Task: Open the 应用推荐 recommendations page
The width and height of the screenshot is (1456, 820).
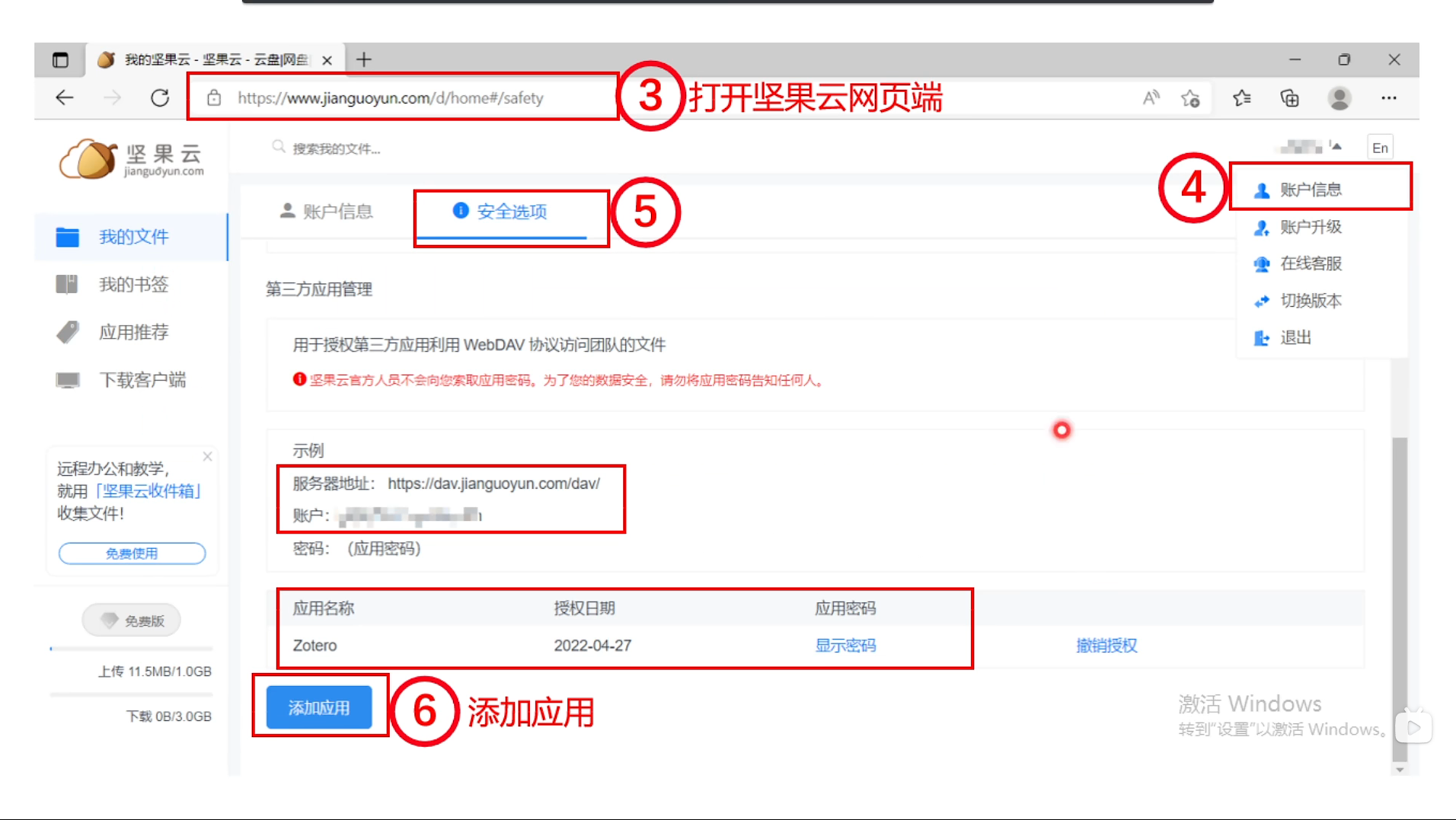Action: (x=134, y=332)
